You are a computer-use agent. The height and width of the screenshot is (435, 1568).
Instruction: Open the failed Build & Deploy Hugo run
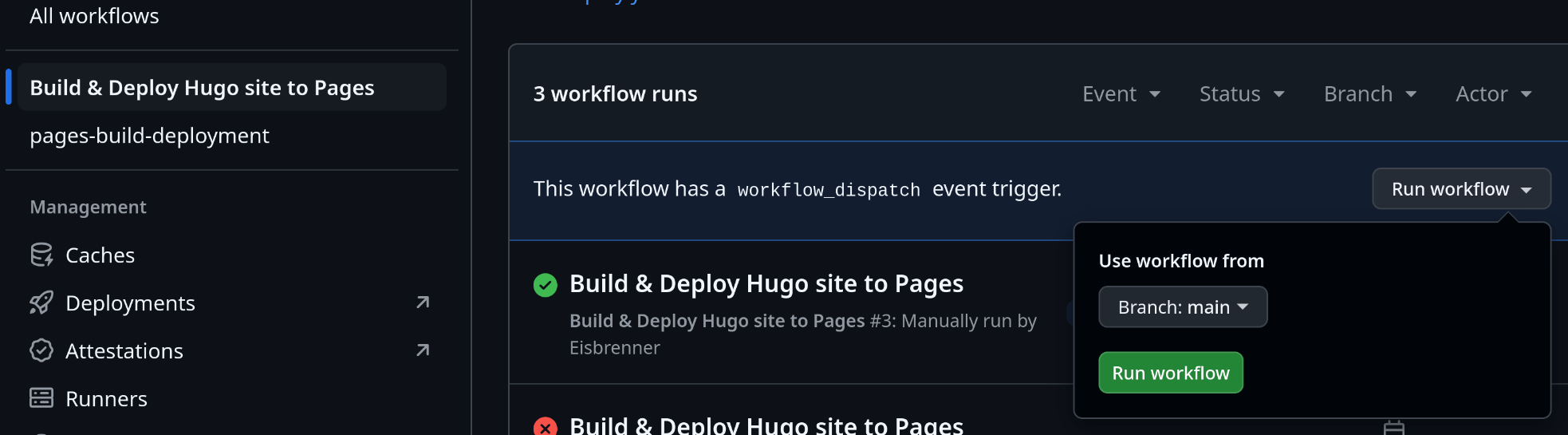click(766, 426)
